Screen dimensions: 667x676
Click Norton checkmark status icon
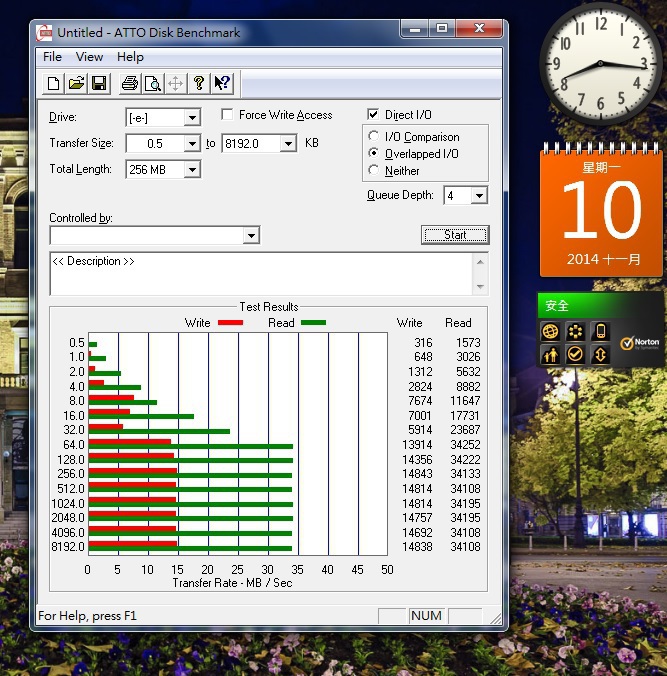(x=575, y=355)
